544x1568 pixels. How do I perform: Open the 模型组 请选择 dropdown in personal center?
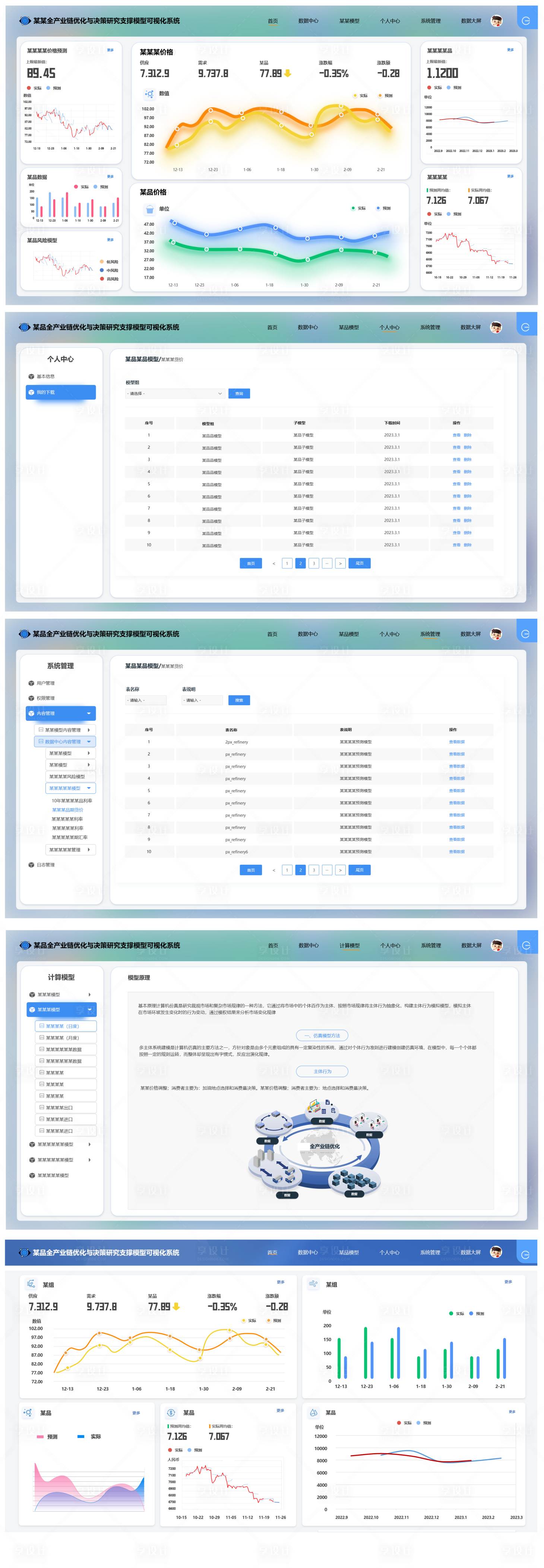click(175, 393)
